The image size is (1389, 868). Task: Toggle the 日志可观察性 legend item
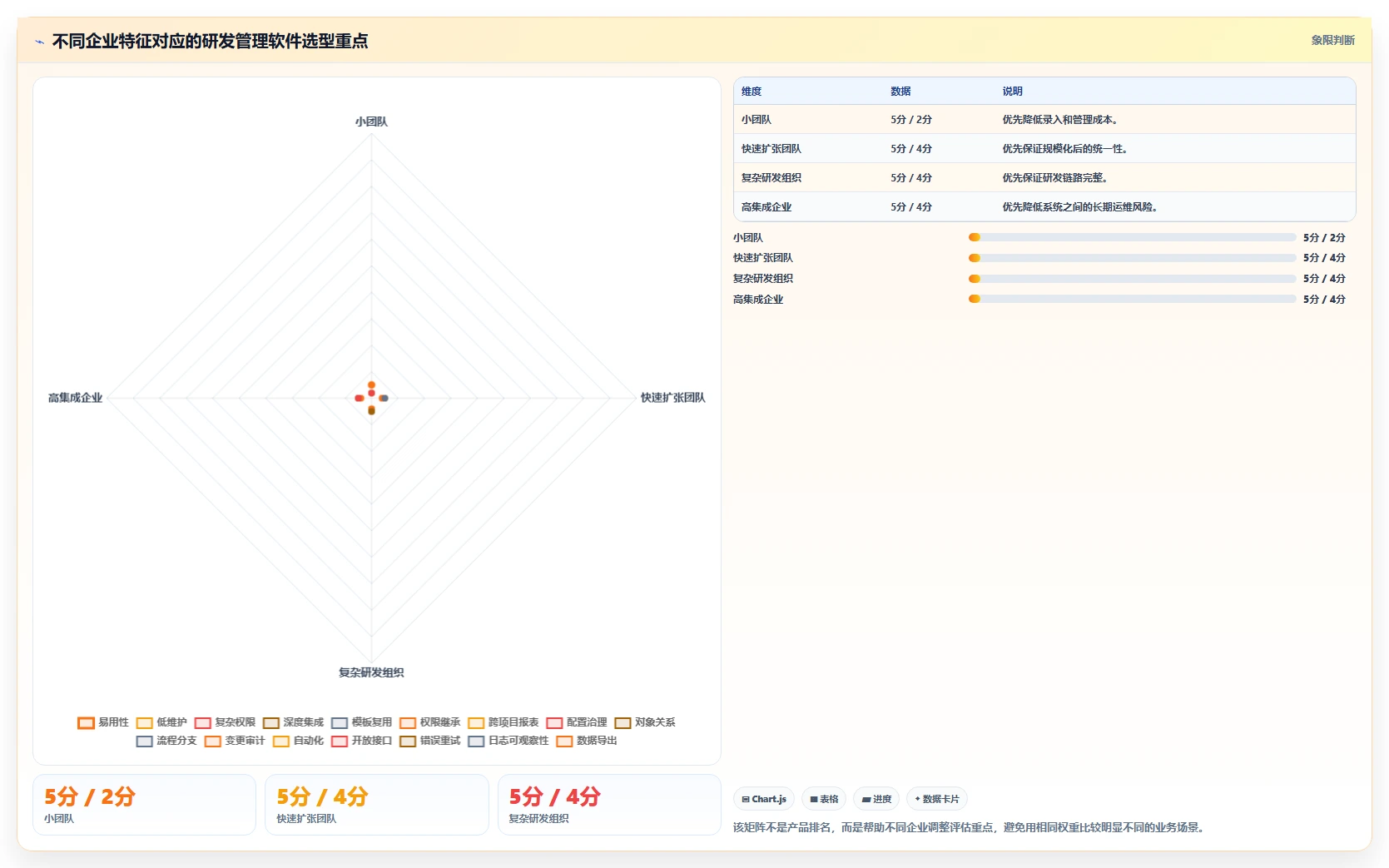click(508, 741)
